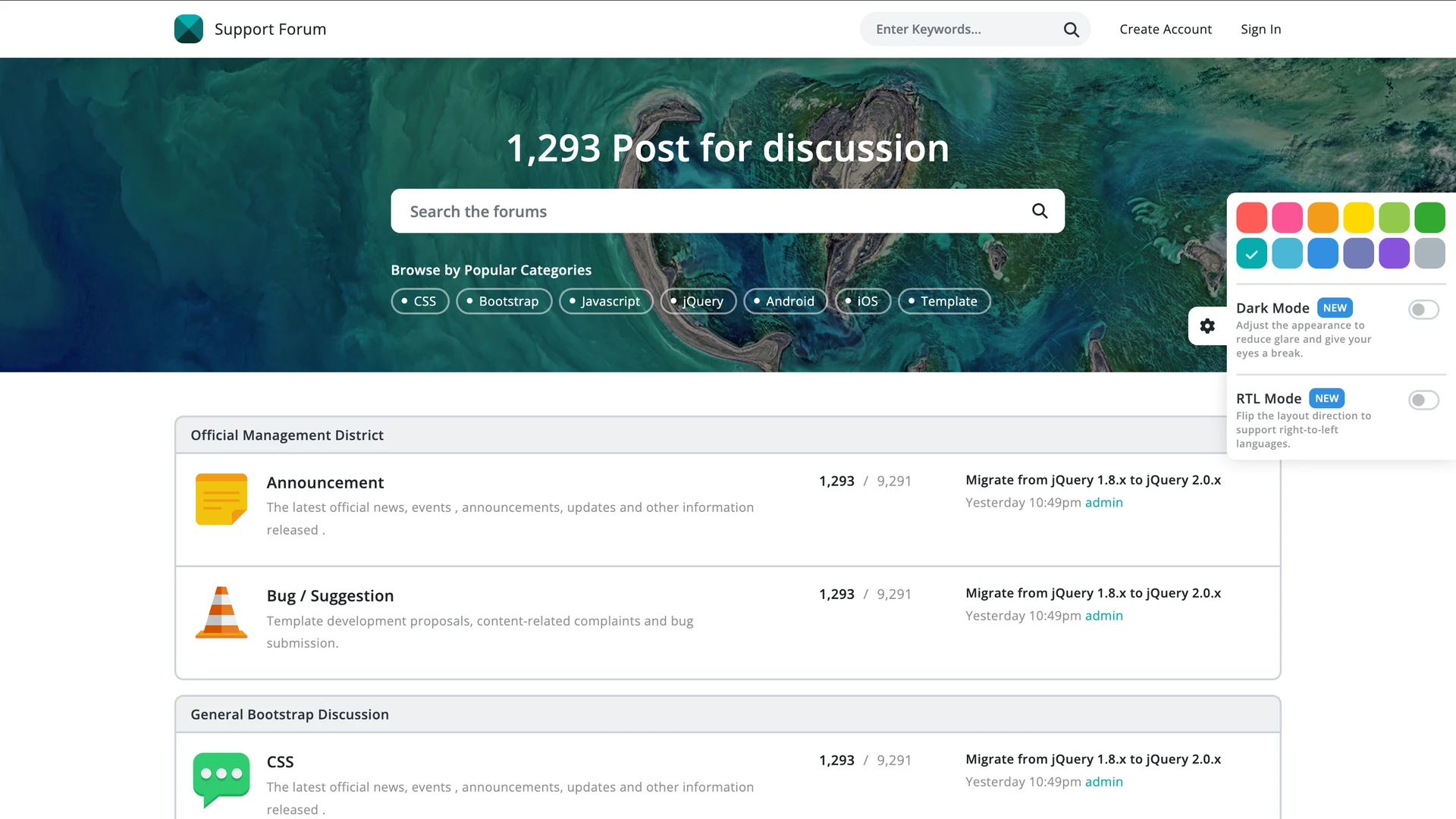Click the forum search magnifier icon
1456x819 pixels.
coord(1040,211)
